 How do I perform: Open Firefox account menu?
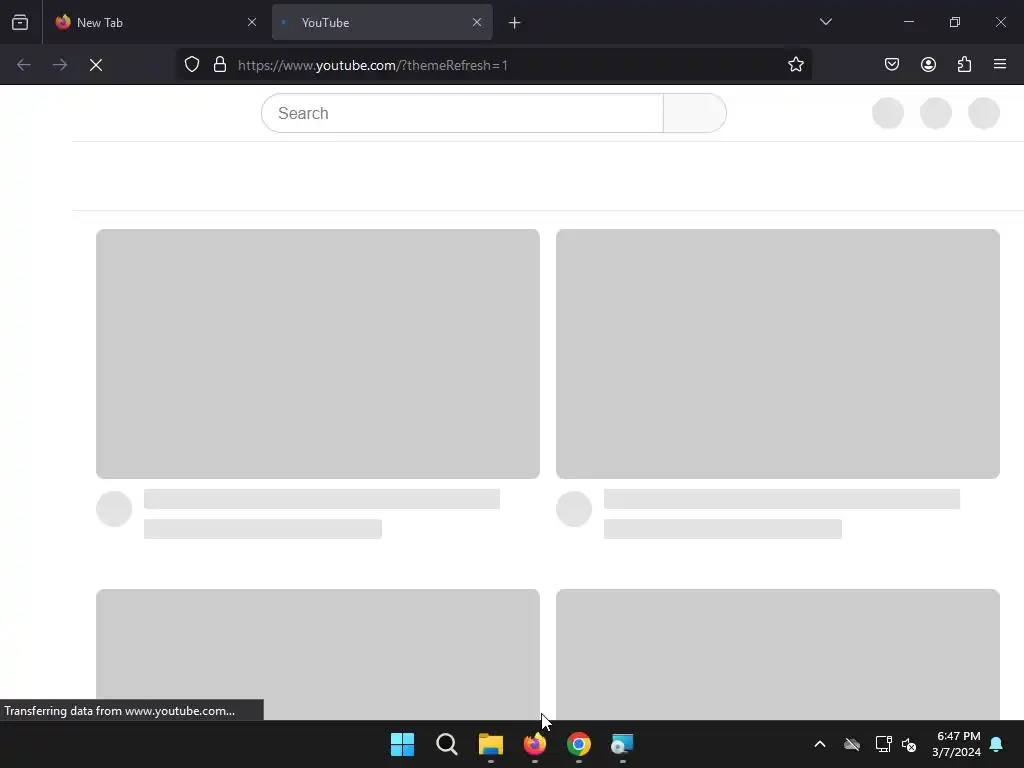tap(928, 65)
